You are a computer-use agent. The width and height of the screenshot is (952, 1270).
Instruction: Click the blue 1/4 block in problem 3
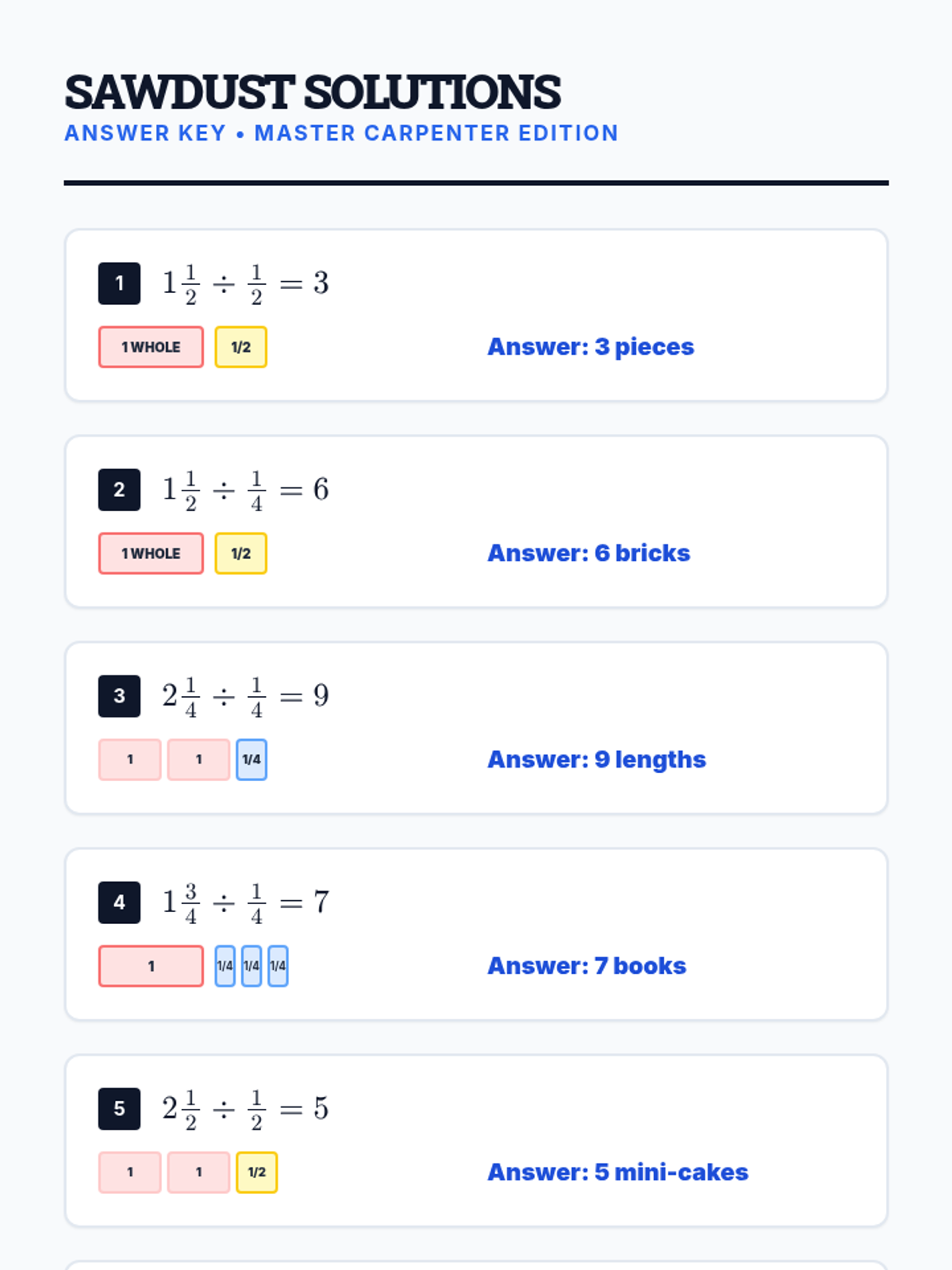(251, 760)
